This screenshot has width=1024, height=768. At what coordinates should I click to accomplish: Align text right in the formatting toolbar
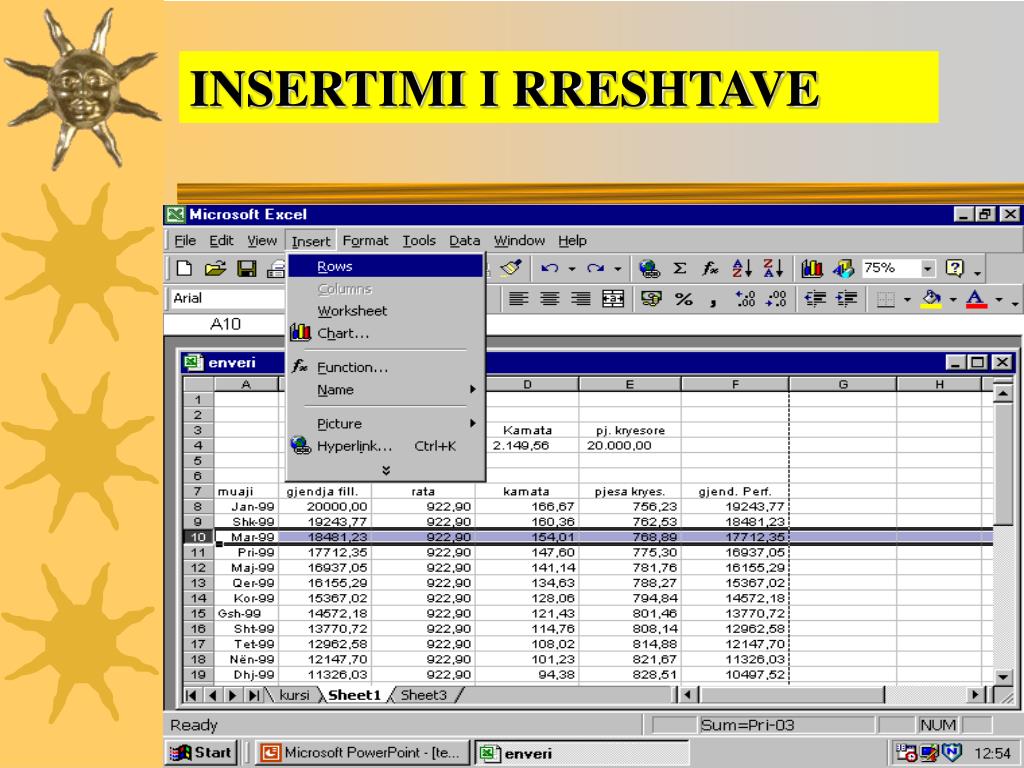(581, 299)
